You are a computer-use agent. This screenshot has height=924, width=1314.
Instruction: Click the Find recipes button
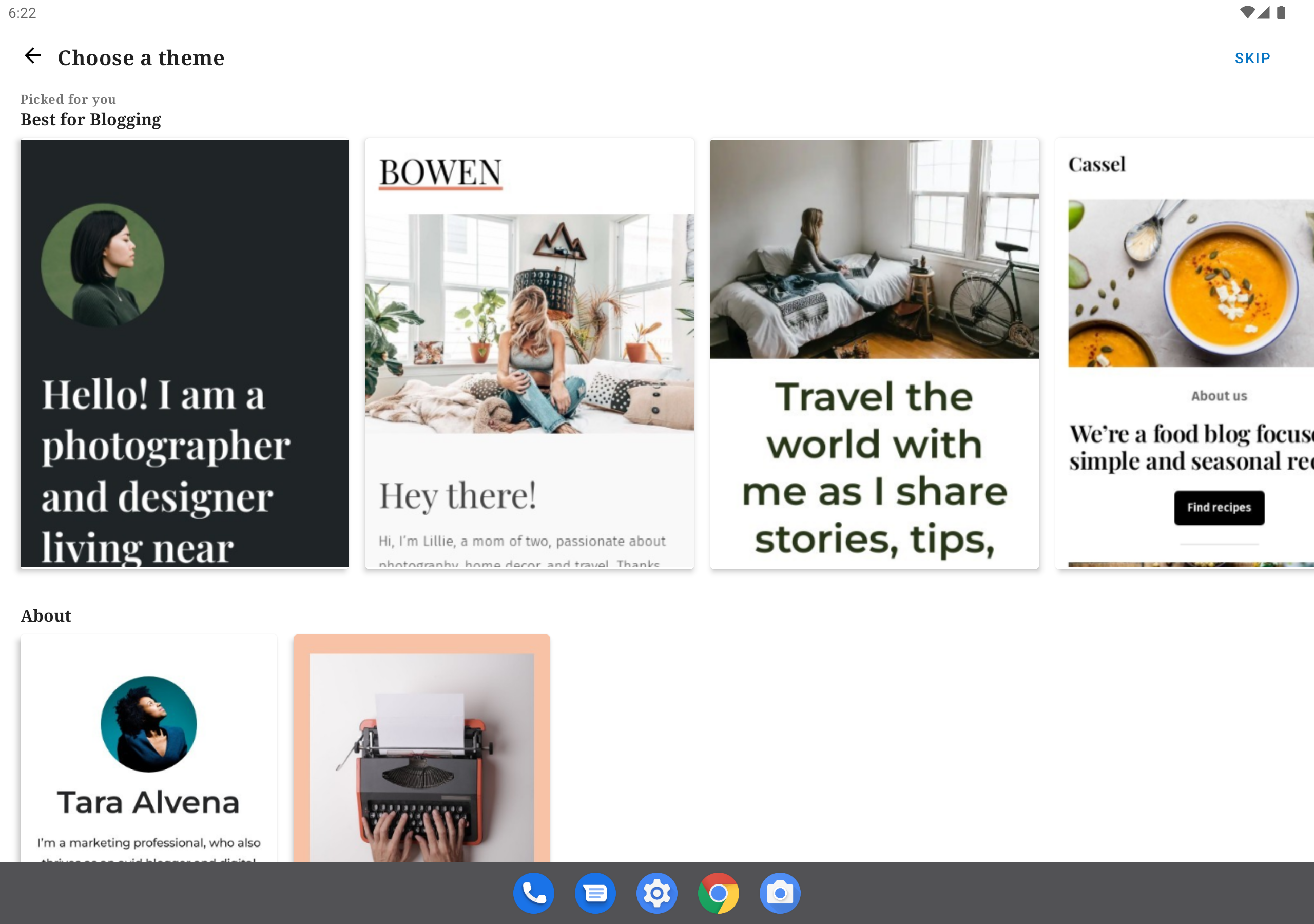tap(1219, 507)
